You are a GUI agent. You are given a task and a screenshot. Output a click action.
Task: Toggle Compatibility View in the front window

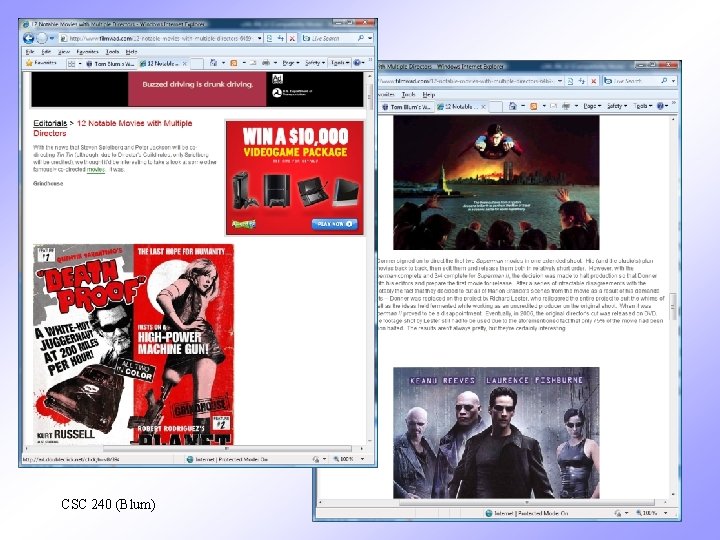pyautogui.click(x=269, y=39)
